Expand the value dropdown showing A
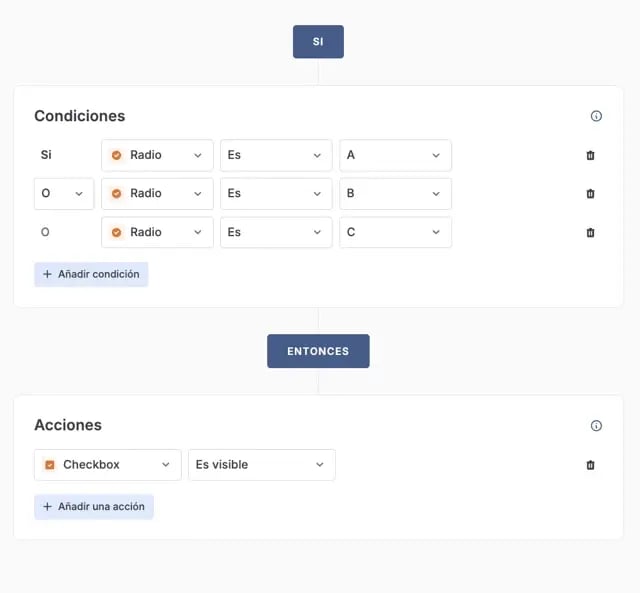The width and height of the screenshot is (640, 593). [x=395, y=155]
